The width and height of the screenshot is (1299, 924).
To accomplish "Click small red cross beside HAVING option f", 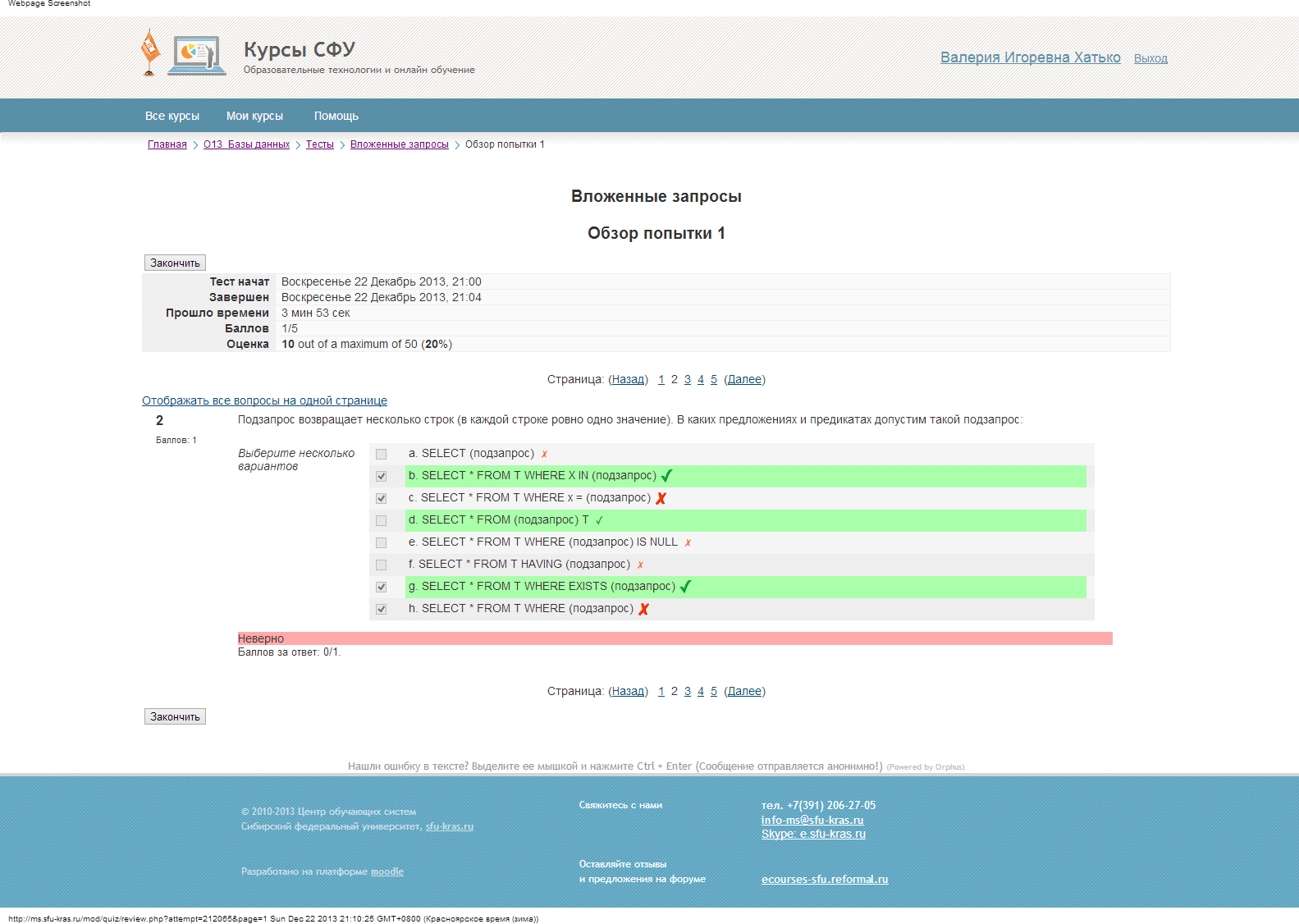I will point(640,565).
